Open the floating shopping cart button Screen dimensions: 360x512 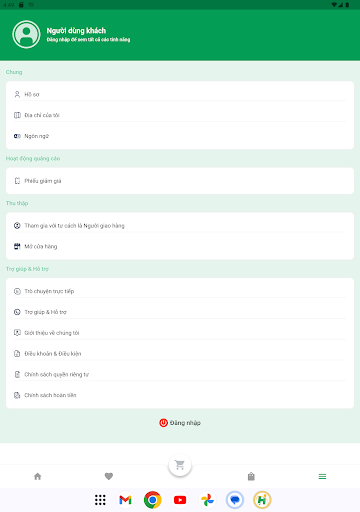click(180, 465)
